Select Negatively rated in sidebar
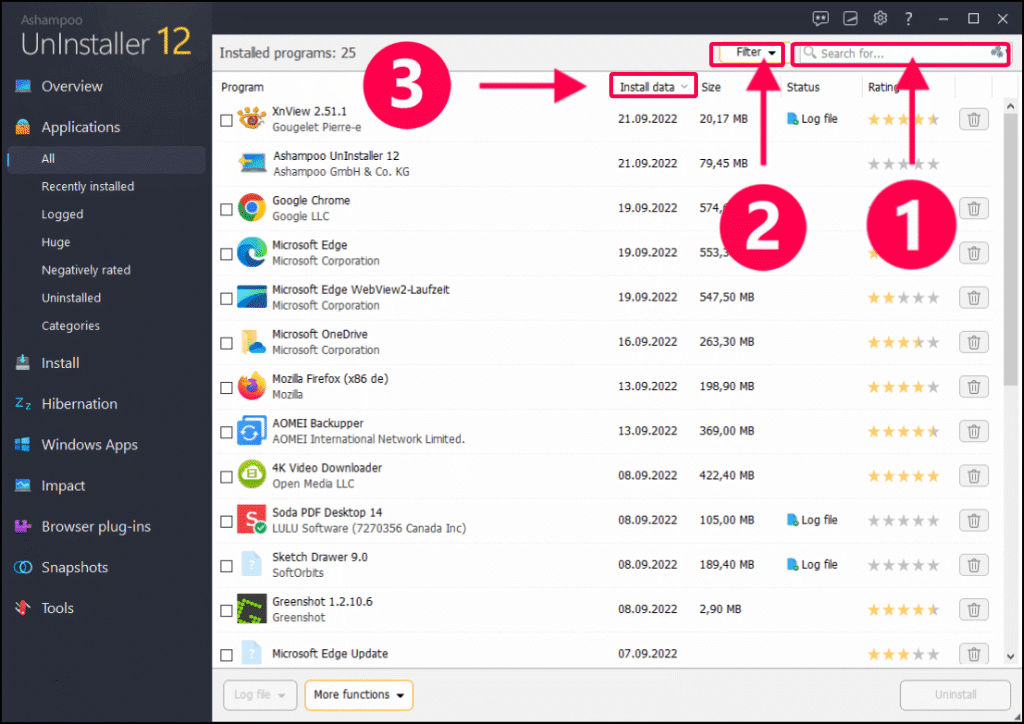 point(86,270)
